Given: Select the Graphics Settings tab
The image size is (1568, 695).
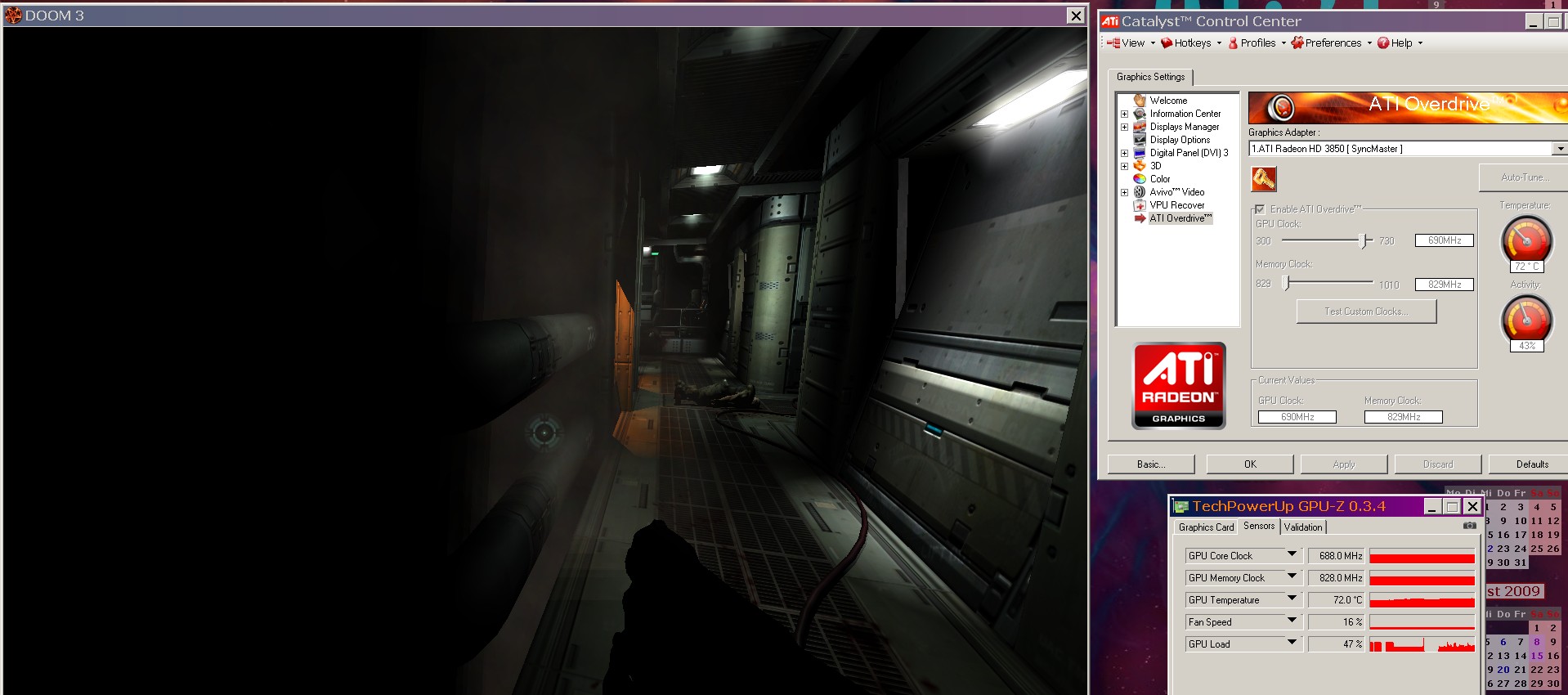Looking at the screenshot, I should (1150, 77).
